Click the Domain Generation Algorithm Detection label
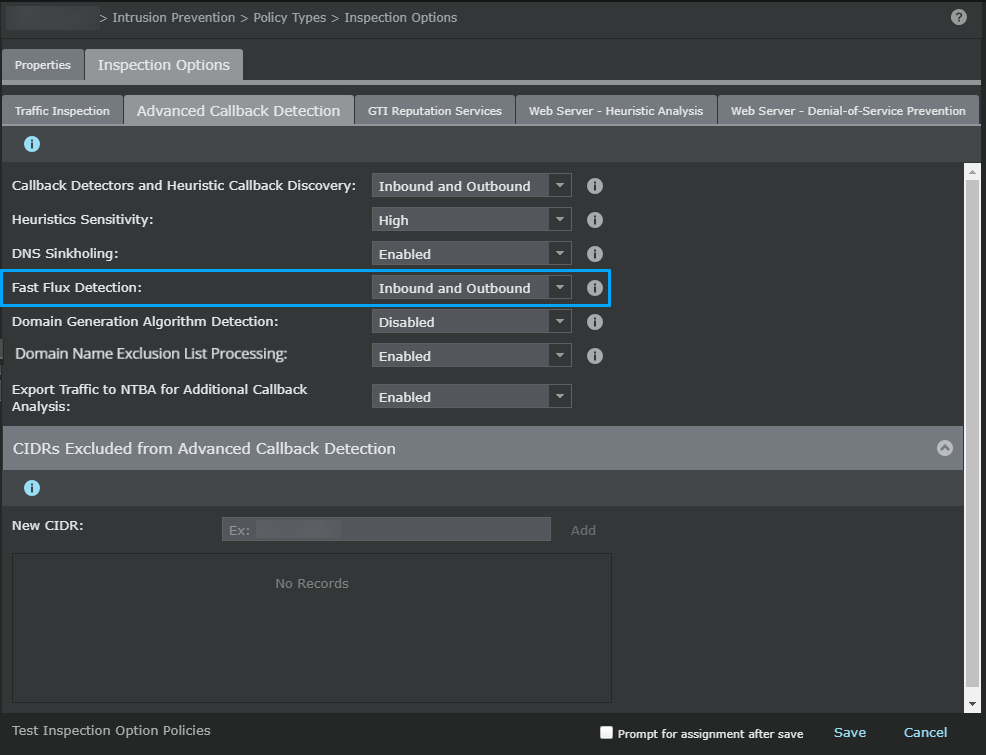The width and height of the screenshot is (986, 755). [x=145, y=321]
